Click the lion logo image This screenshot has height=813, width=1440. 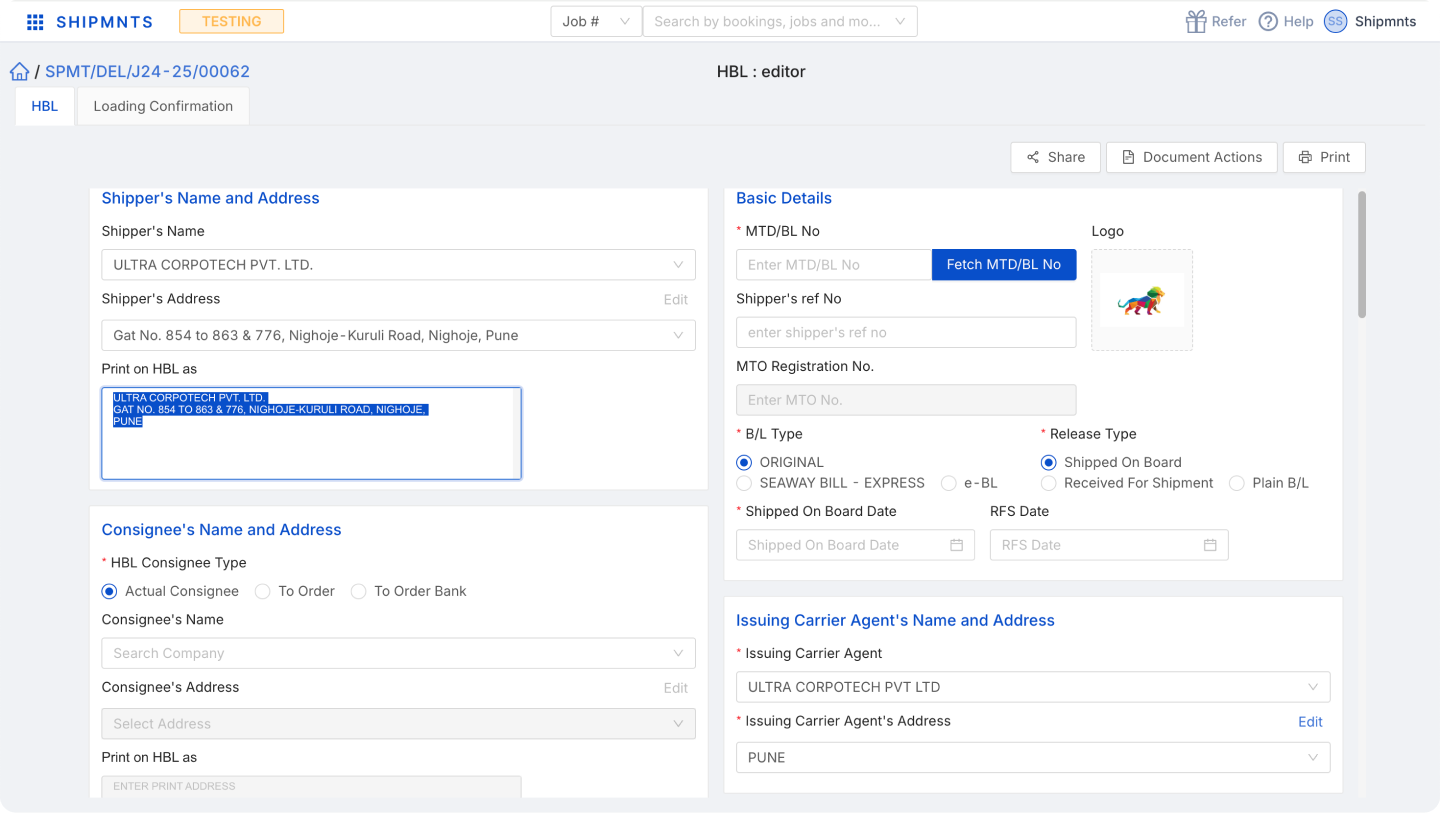[x=1142, y=300]
